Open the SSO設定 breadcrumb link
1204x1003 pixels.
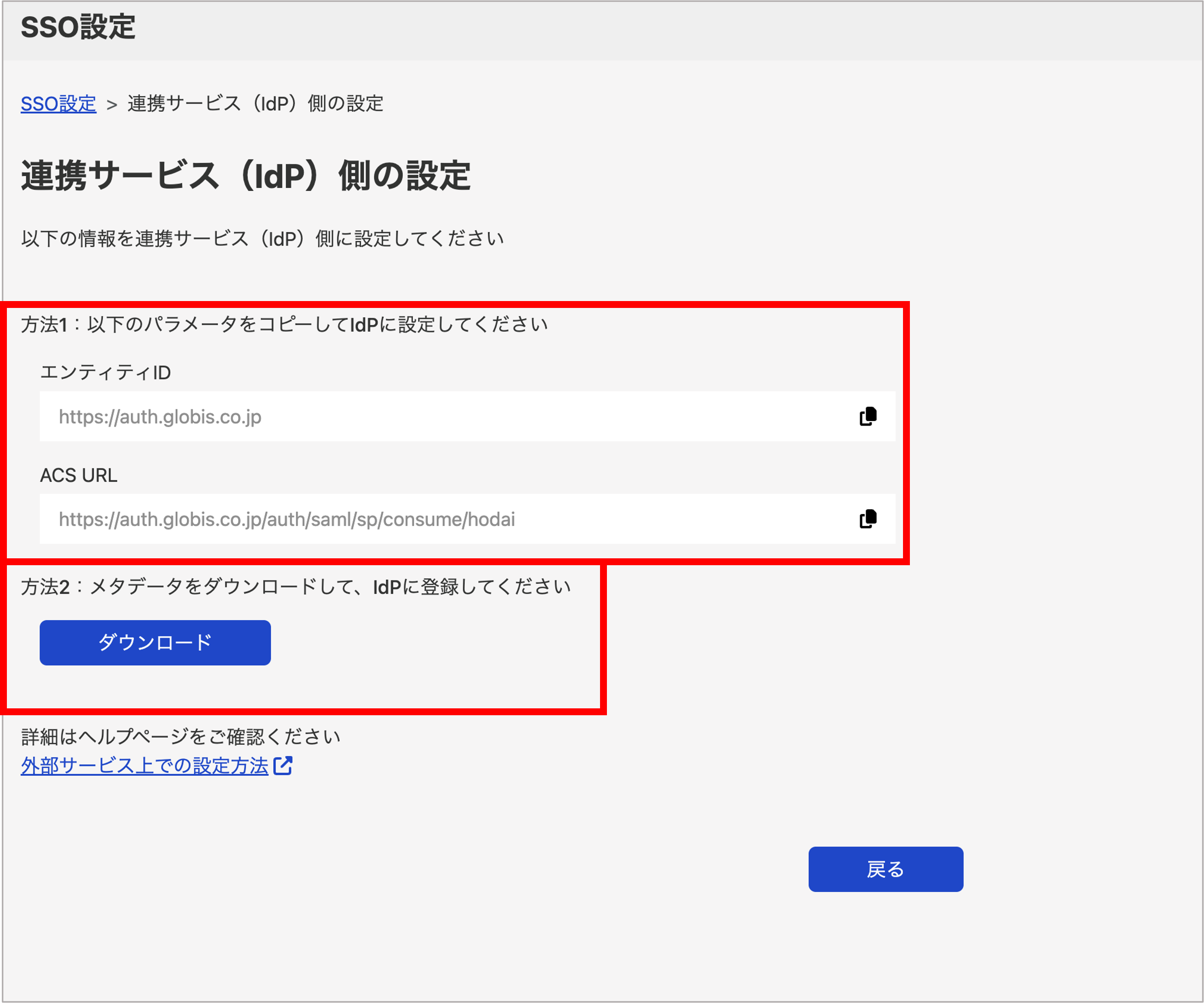pyautogui.click(x=58, y=104)
